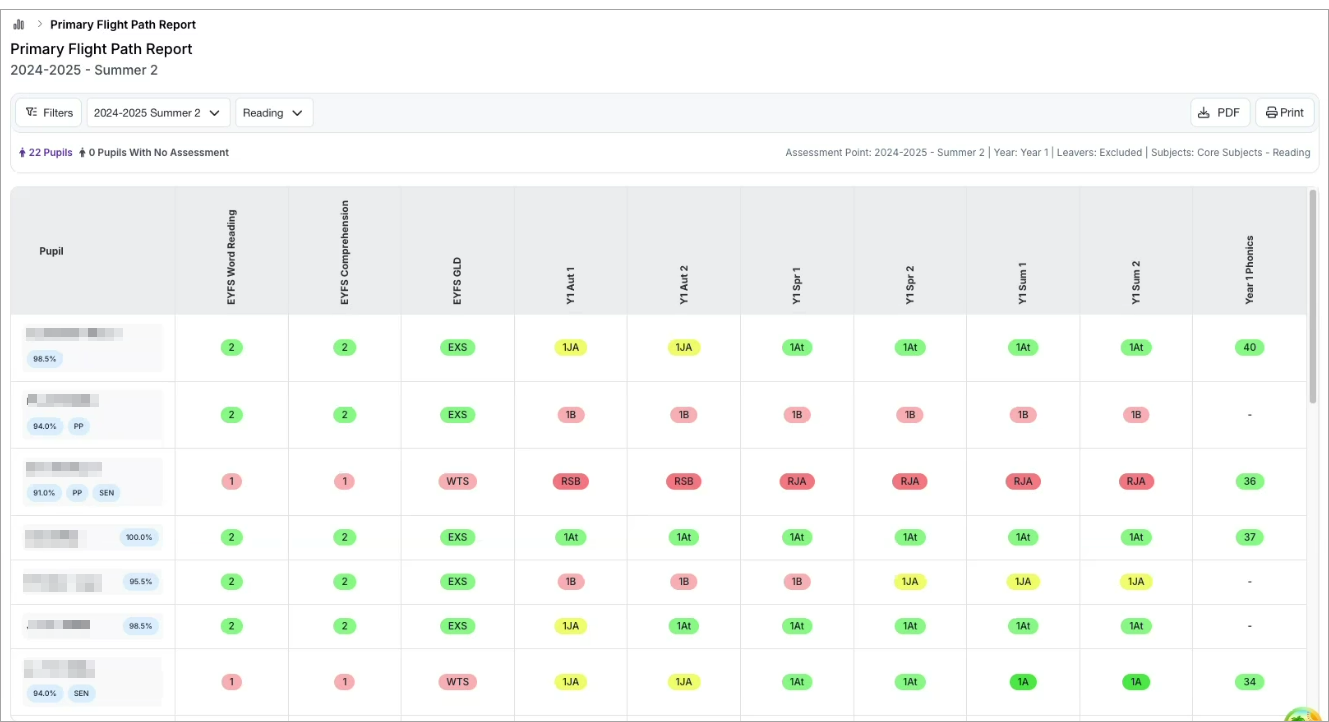Click the Pupil column header

pos(51,251)
